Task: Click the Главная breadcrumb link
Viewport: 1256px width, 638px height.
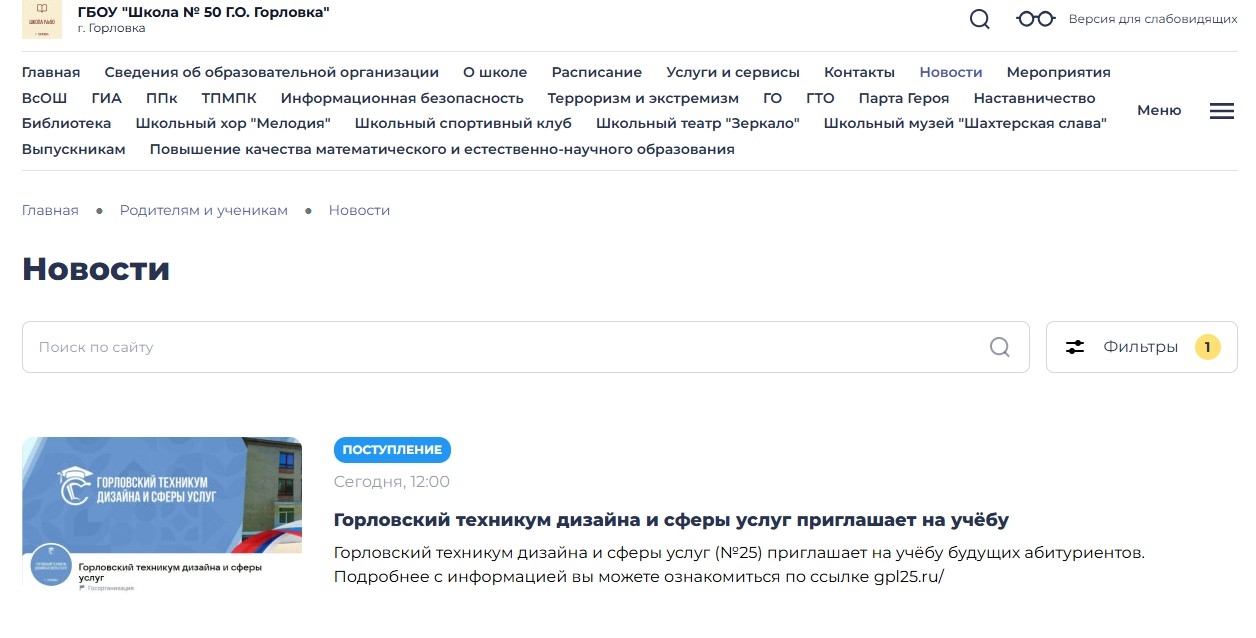Action: (x=50, y=210)
